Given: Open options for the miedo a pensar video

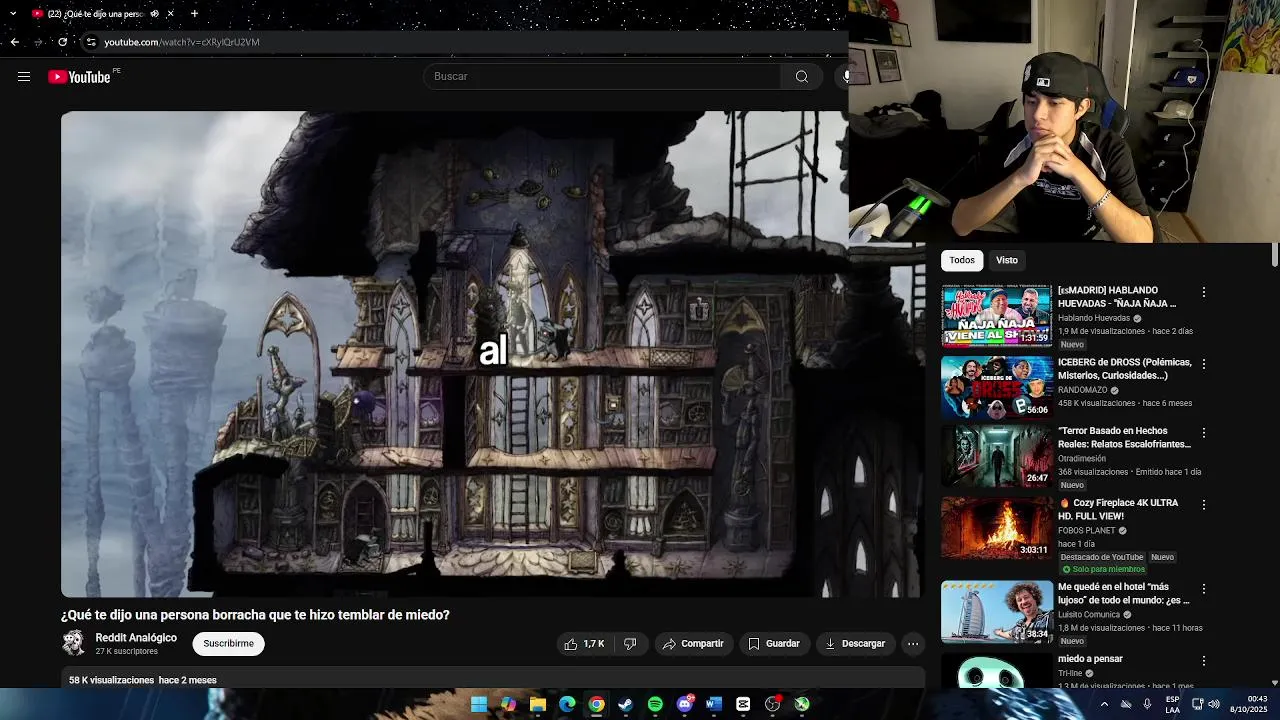Looking at the screenshot, I should 1204,661.
